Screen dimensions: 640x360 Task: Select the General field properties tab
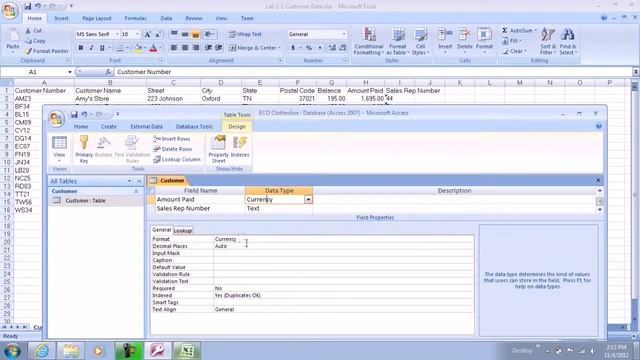tap(161, 230)
